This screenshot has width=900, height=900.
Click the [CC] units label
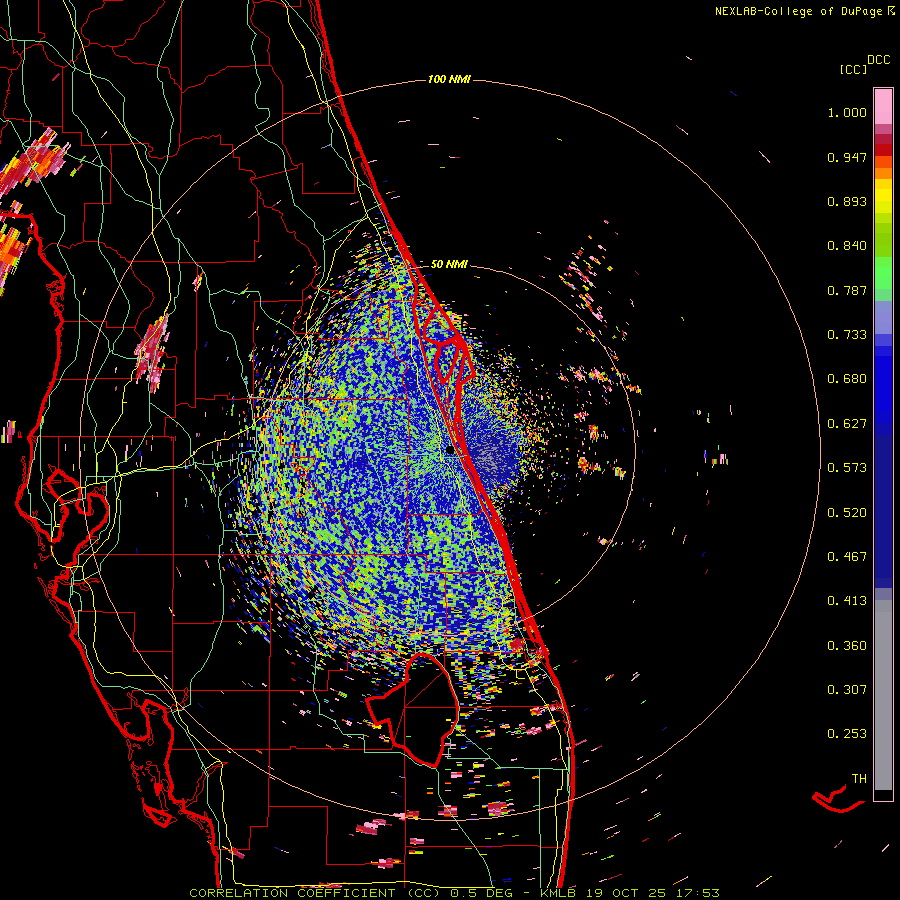pyautogui.click(x=853, y=69)
